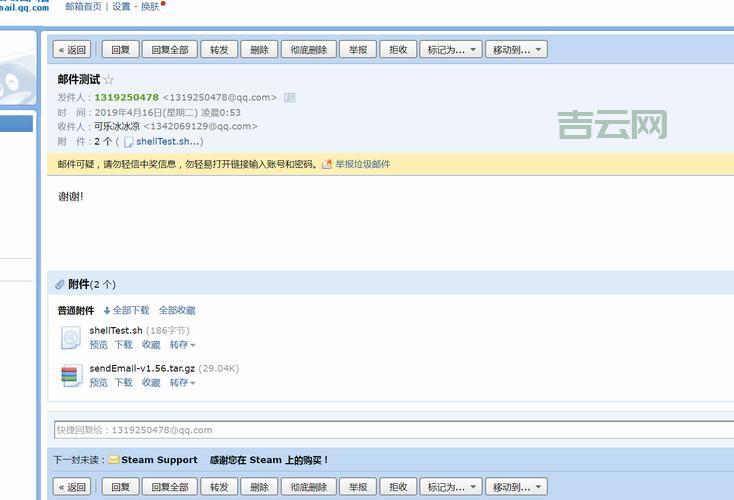Expand top 移动到... dropdown

point(516,50)
